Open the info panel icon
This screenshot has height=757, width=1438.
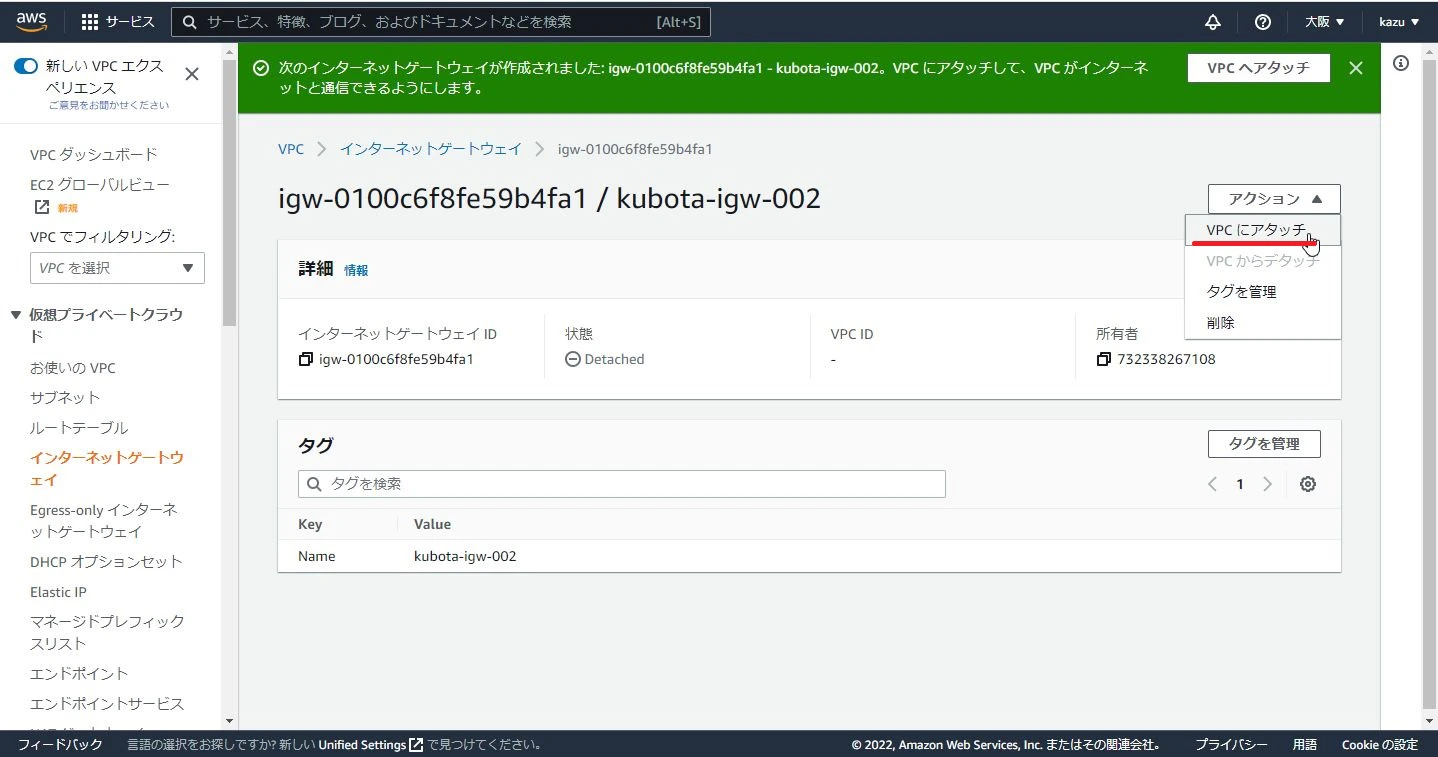pos(1401,63)
